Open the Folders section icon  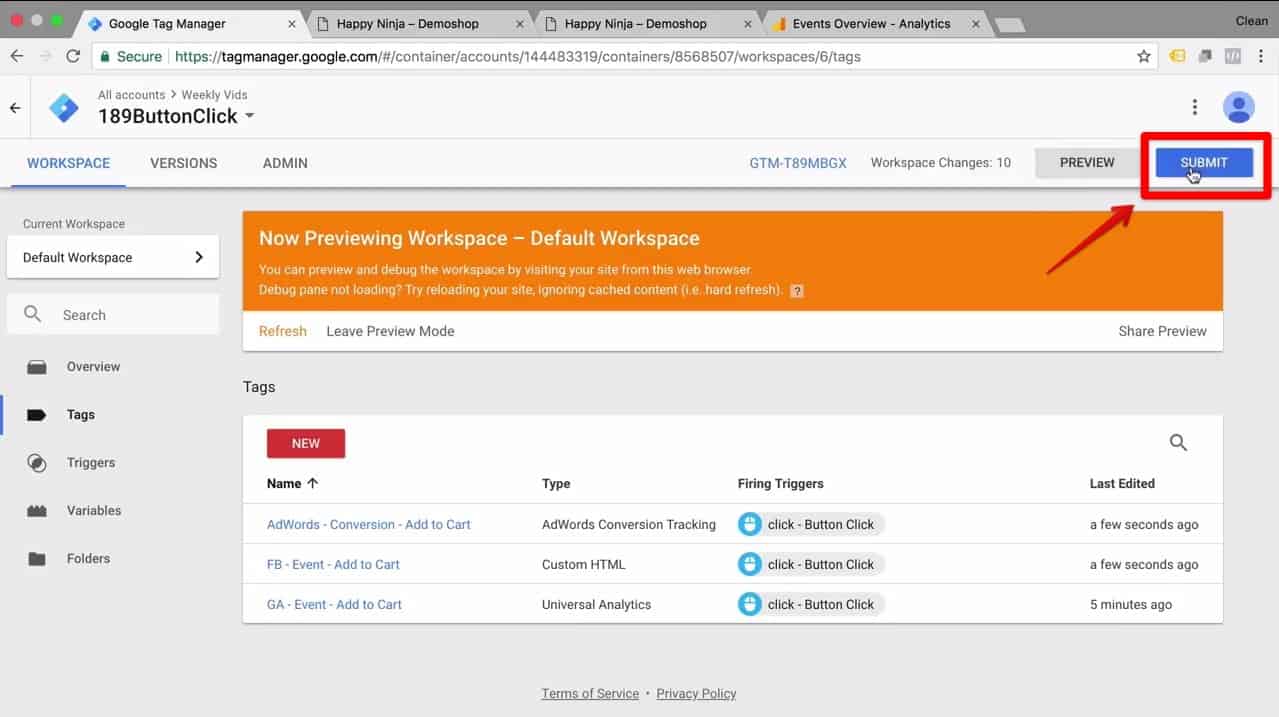(x=37, y=558)
